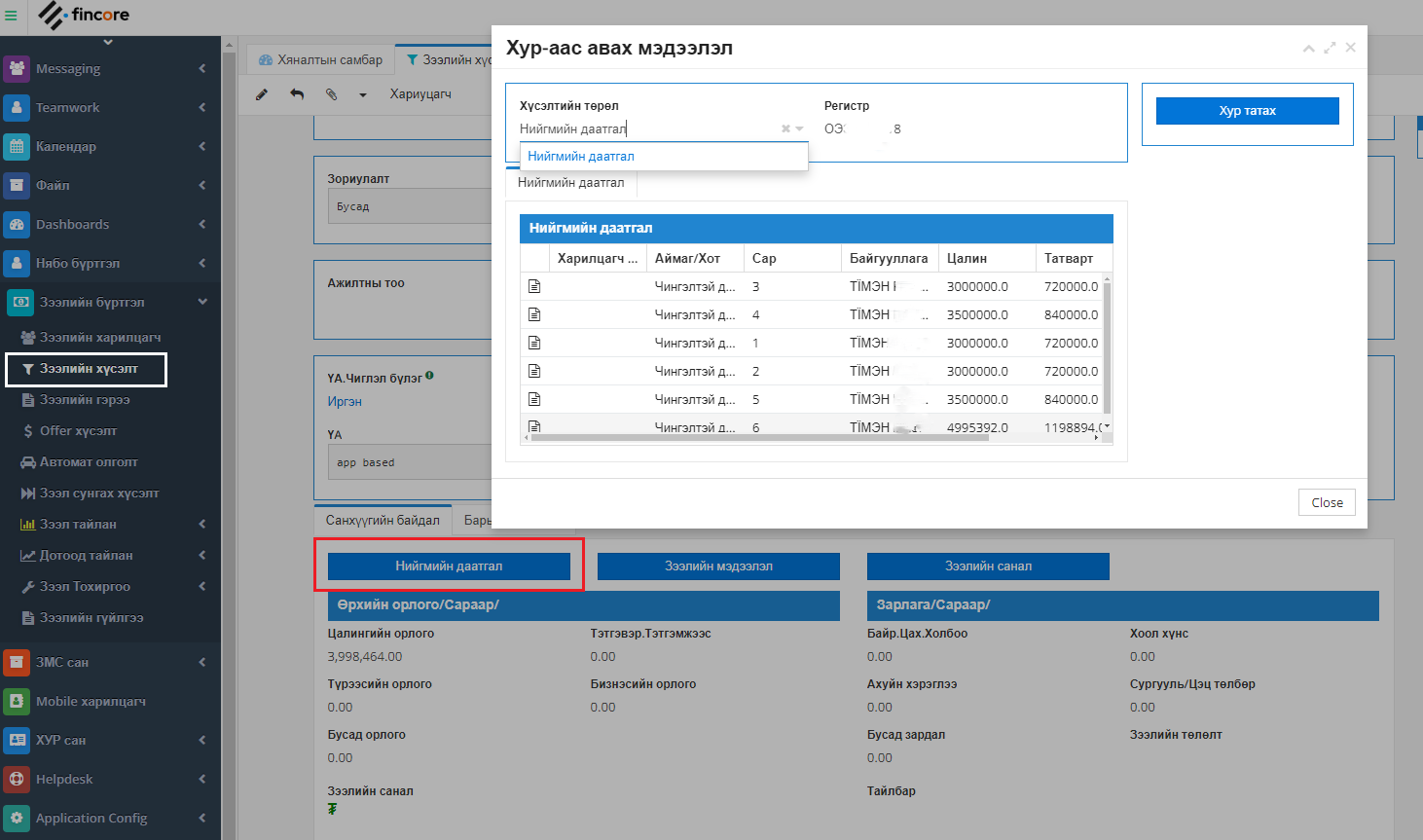Viewport: 1423px width, 840px height.
Task: Open Зээлийн хүсэлт menu item
Action: 86,369
